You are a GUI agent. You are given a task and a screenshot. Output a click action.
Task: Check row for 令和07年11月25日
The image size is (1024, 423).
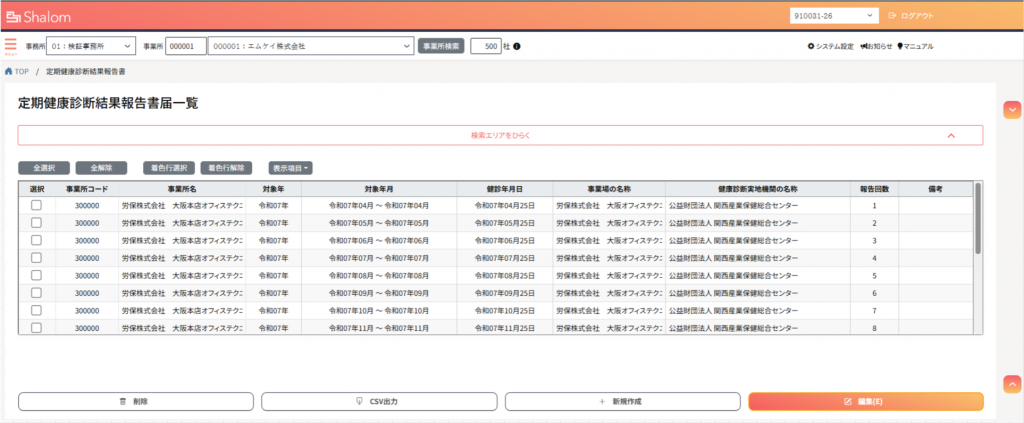pyautogui.click(x=37, y=328)
